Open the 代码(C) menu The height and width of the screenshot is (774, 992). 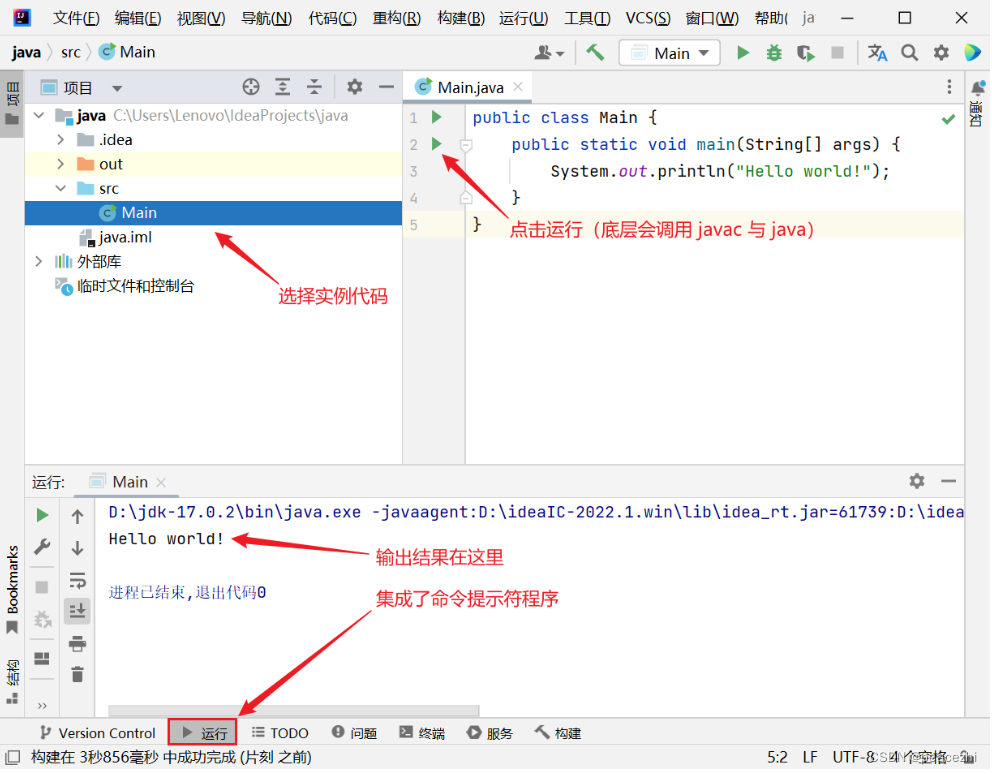332,18
